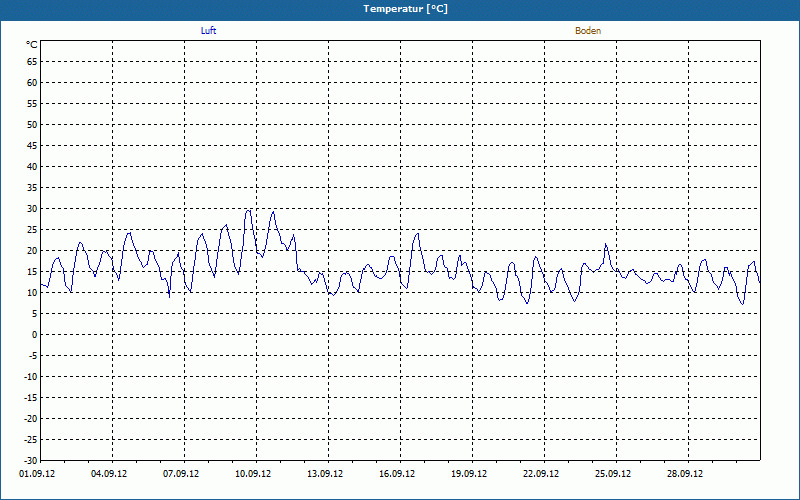The height and width of the screenshot is (500, 800).
Task: Click the 40 value on y-axis
Action: 32,167
